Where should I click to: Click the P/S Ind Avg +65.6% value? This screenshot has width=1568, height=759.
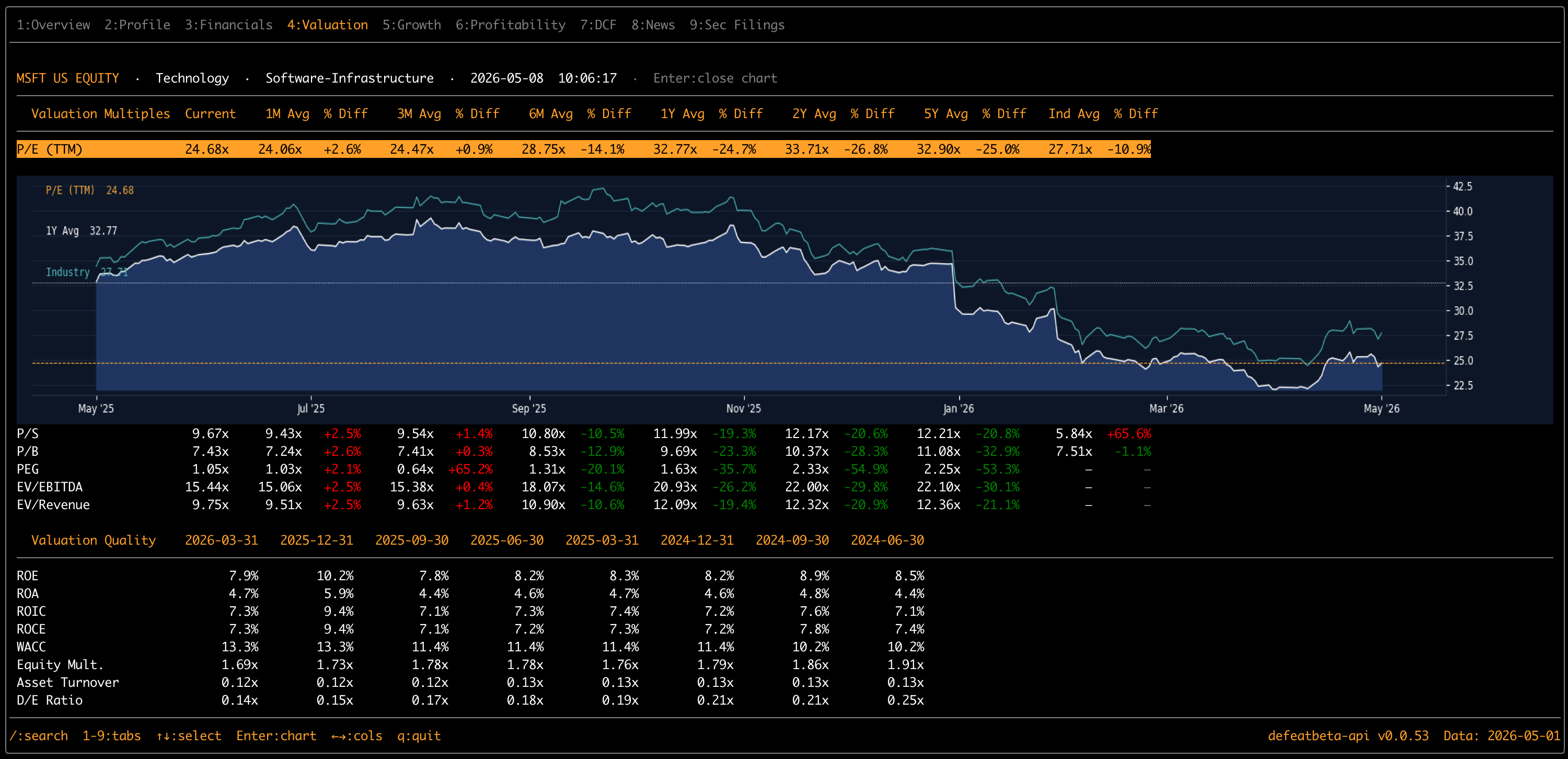click(1128, 434)
